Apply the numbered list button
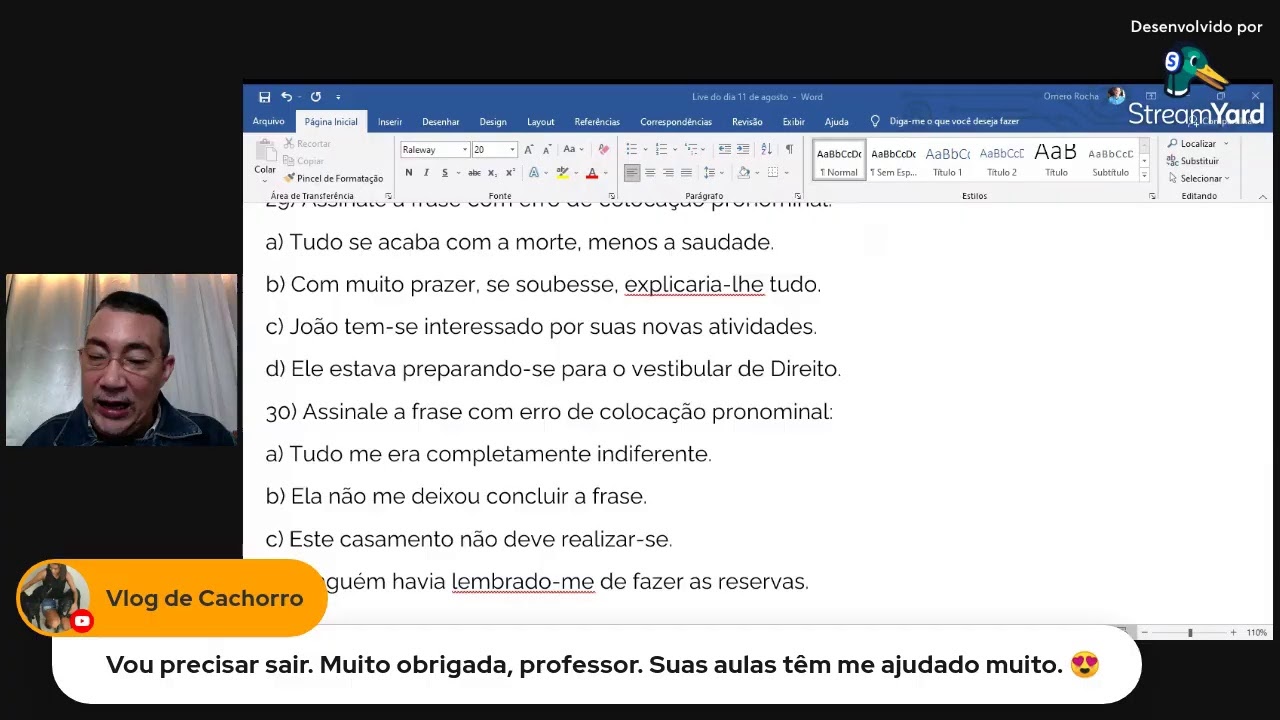 (x=662, y=149)
